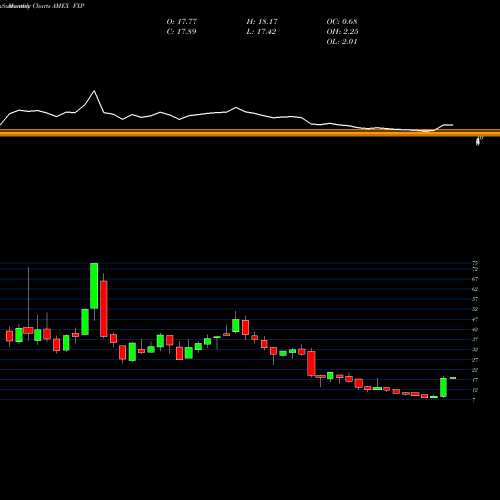The width and height of the screenshot is (500, 500).
Task: Click the low price 'L: 17.42'
Action: pos(261,32)
